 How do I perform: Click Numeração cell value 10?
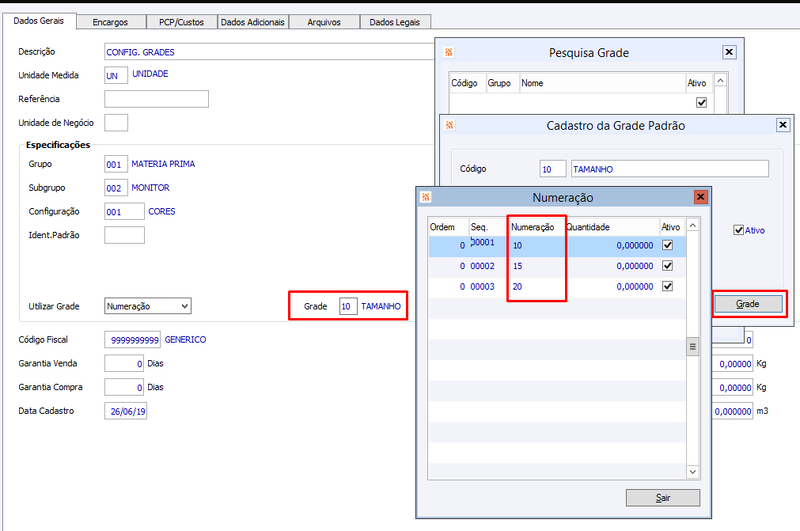click(x=517, y=245)
